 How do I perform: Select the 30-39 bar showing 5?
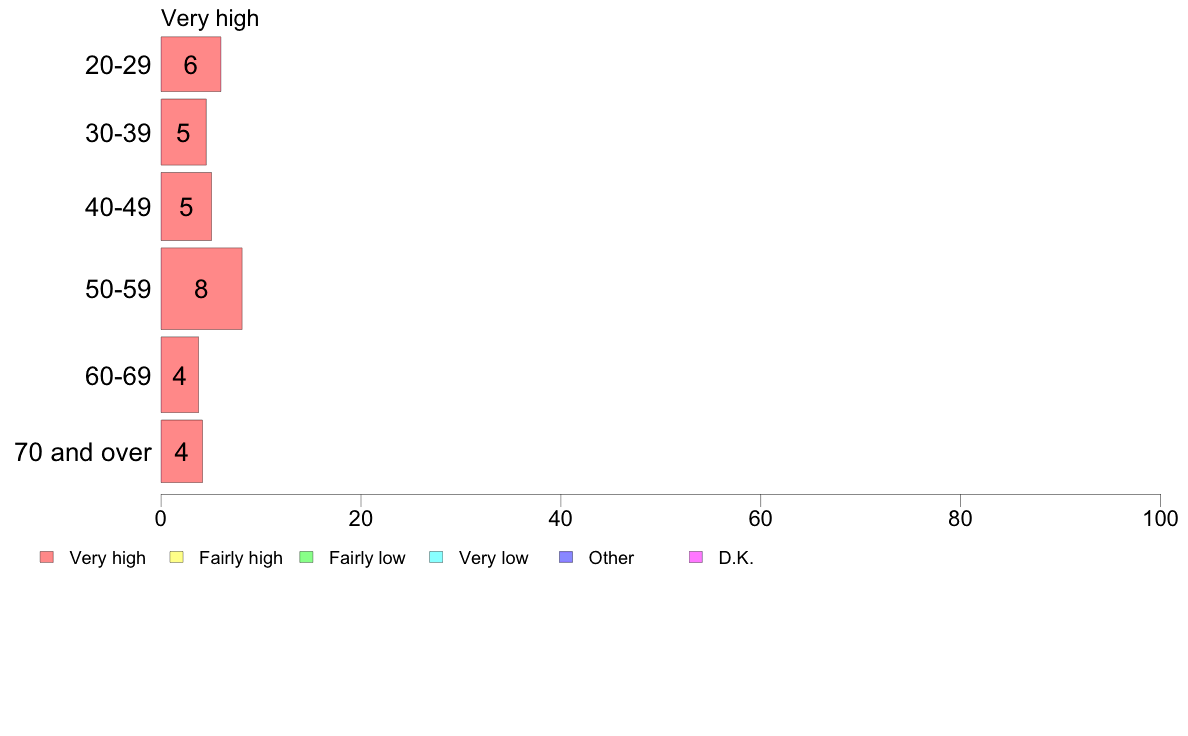pyautogui.click(x=183, y=132)
